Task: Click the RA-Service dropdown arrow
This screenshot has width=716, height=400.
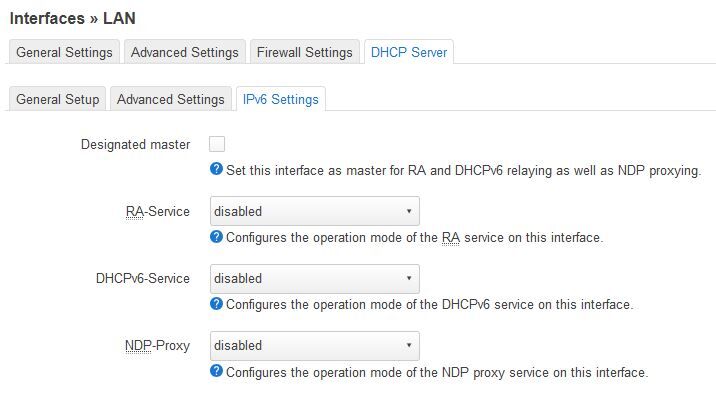Action: click(x=409, y=211)
